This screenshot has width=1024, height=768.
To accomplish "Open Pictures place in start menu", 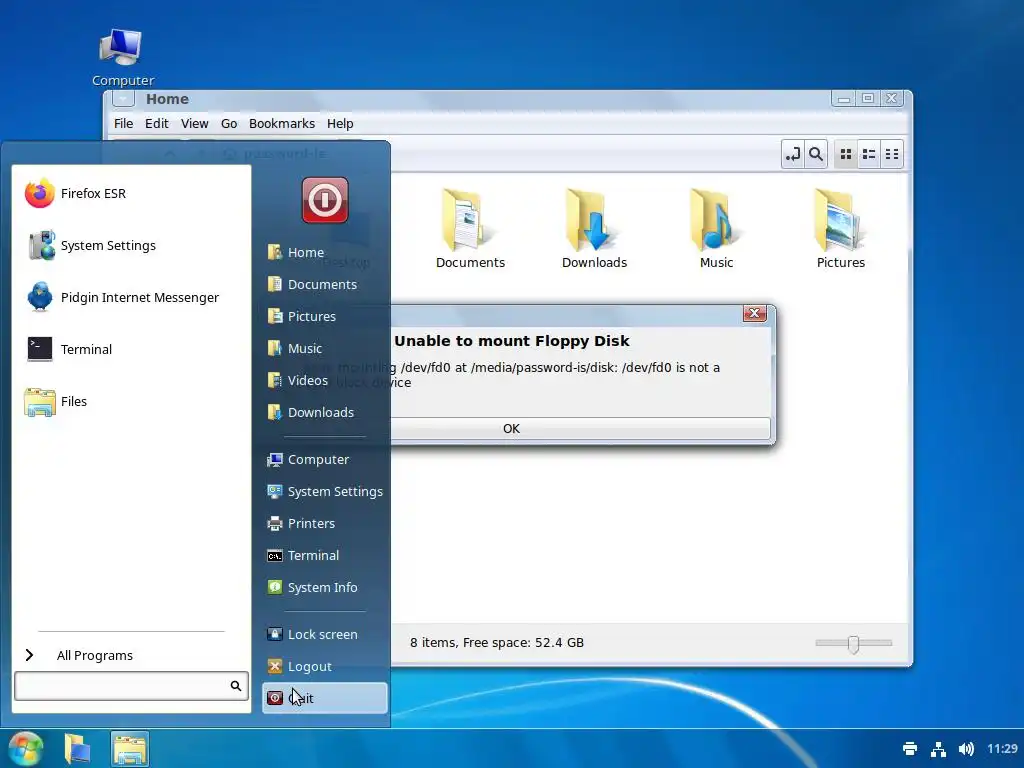I will pos(325,316).
